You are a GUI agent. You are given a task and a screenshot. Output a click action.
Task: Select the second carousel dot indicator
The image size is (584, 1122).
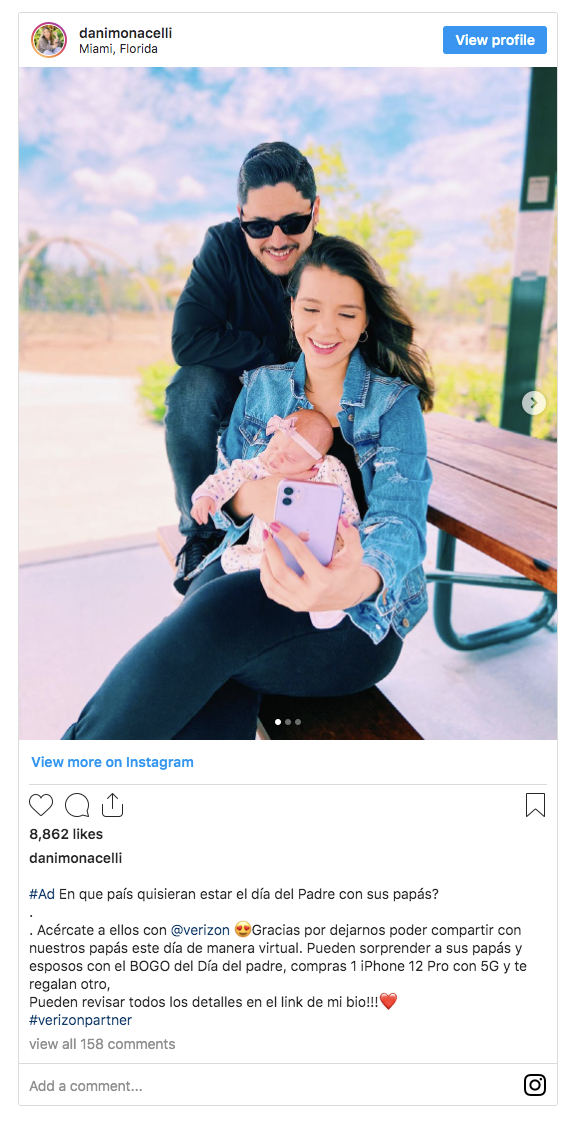click(x=288, y=722)
